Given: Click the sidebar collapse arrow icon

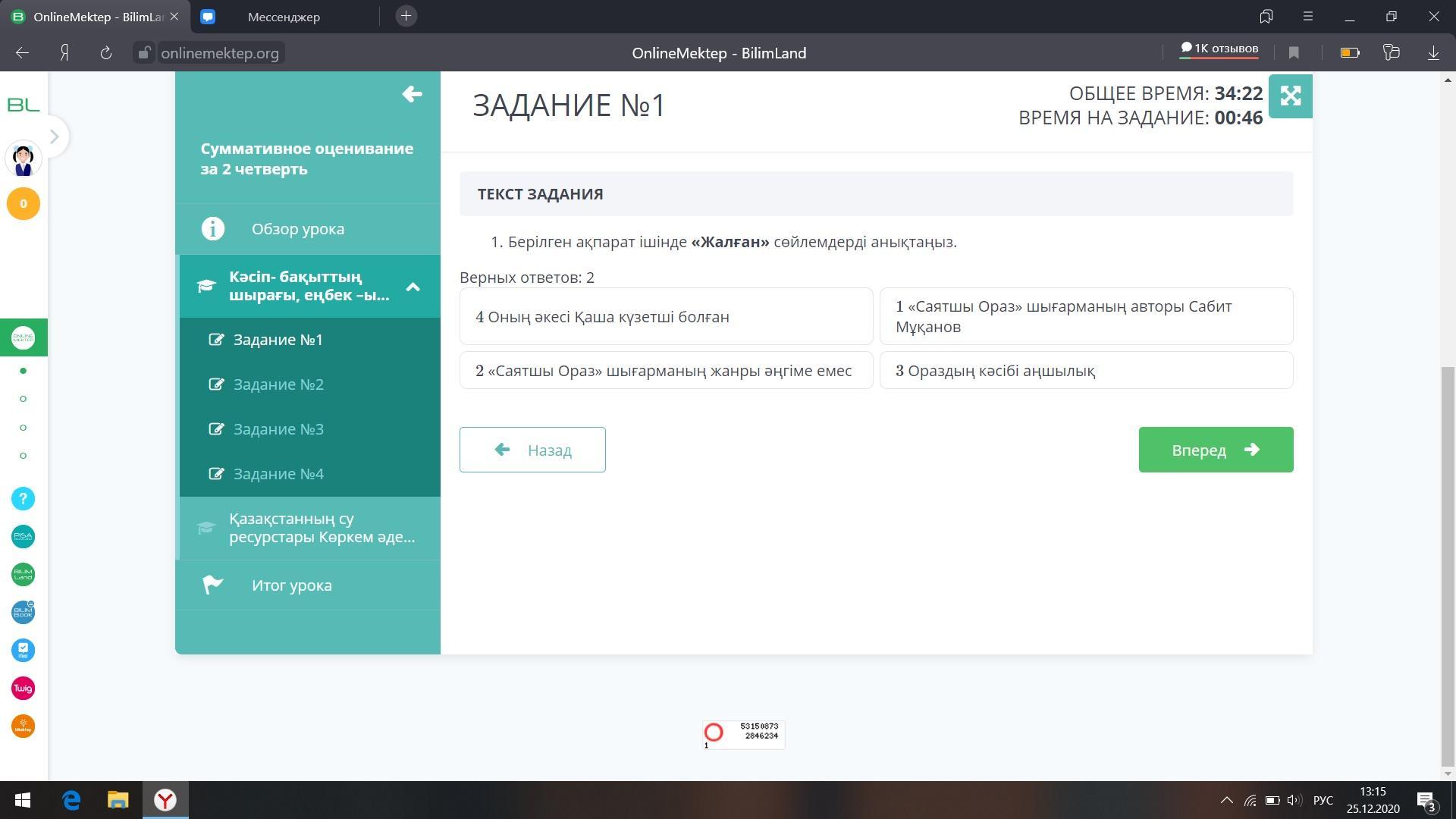Looking at the screenshot, I should tap(412, 94).
